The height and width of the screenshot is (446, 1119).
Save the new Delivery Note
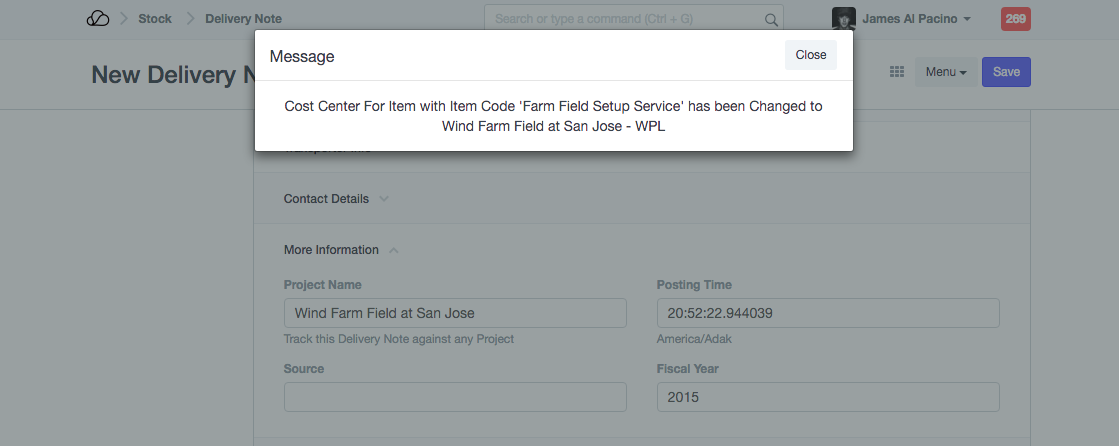(1006, 72)
